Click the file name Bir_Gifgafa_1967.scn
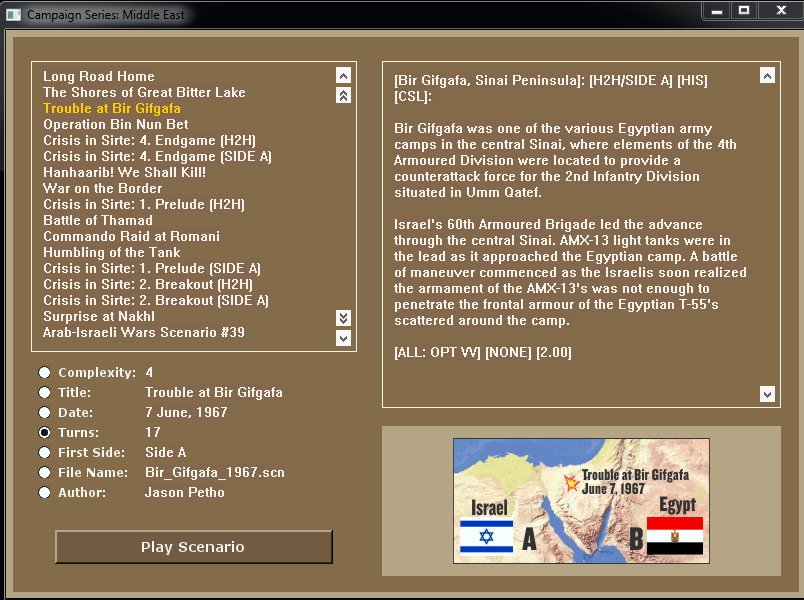This screenshot has height=600, width=804. coord(215,472)
